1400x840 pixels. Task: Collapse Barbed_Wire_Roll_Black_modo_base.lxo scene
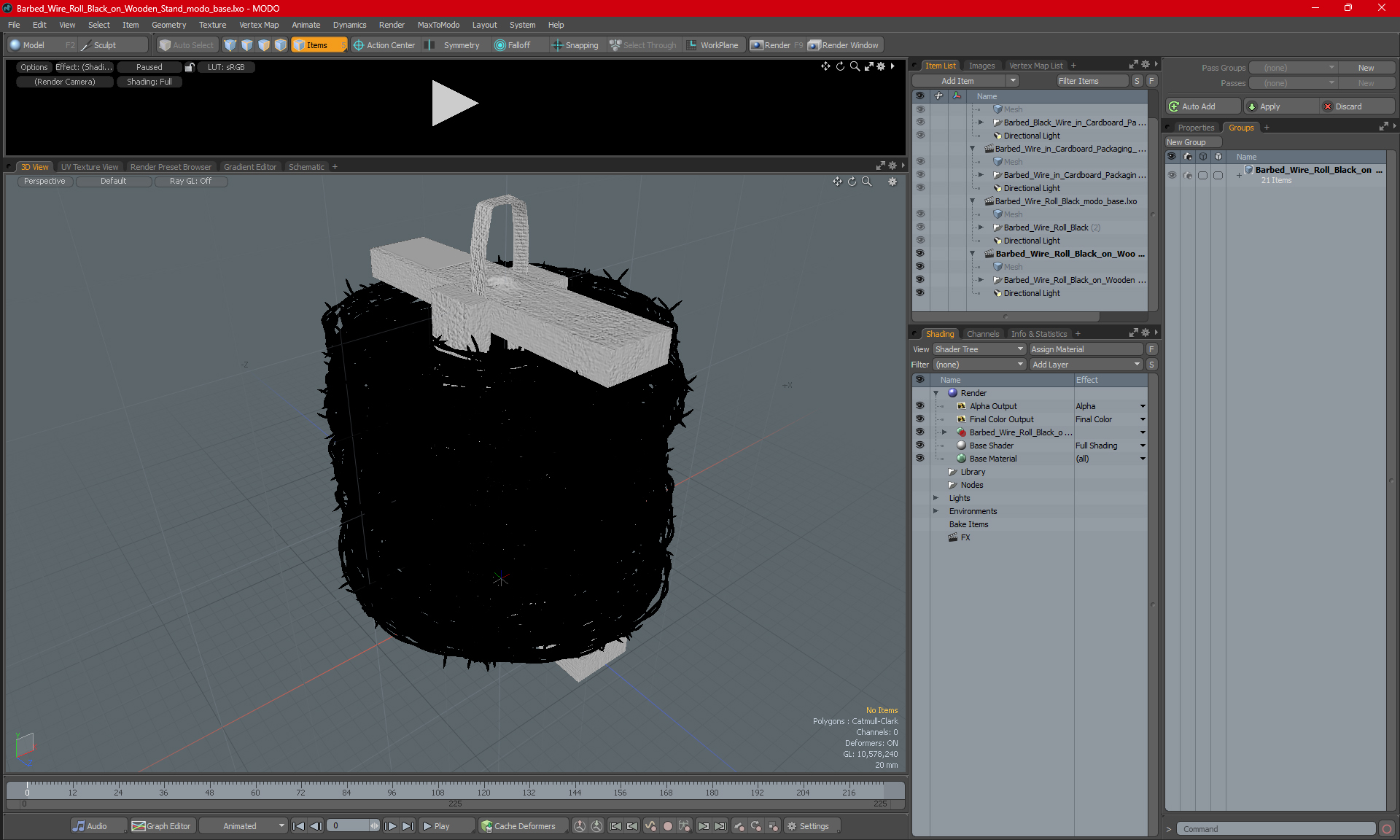973,201
